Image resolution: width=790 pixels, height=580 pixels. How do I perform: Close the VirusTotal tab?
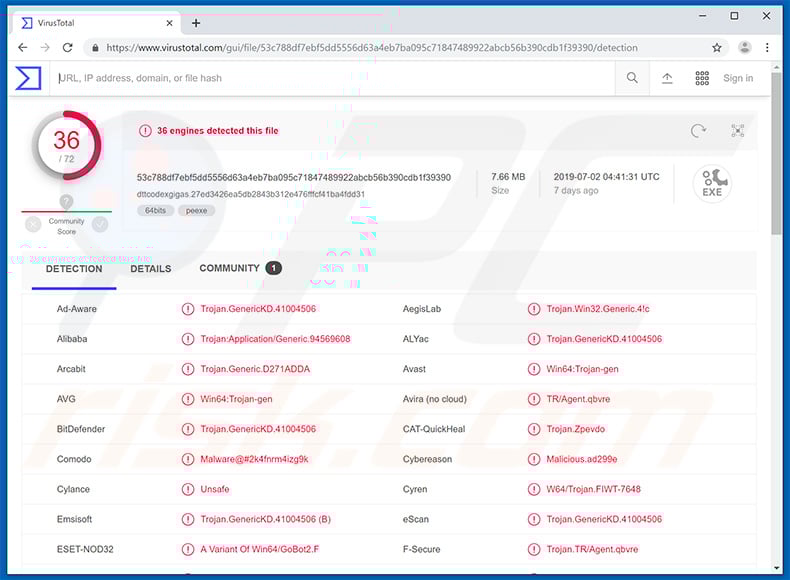tap(169, 23)
